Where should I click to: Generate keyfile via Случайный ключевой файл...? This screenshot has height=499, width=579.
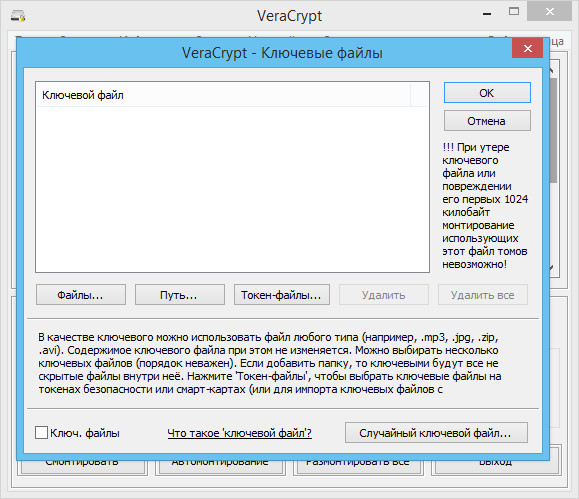[436, 433]
